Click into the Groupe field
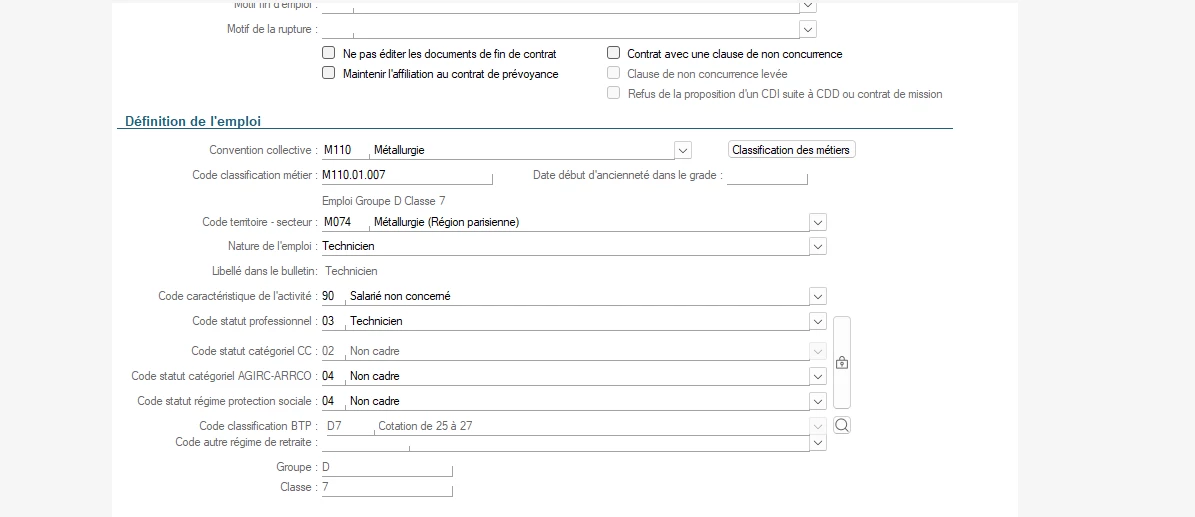The height and width of the screenshot is (517, 1195). 386,467
